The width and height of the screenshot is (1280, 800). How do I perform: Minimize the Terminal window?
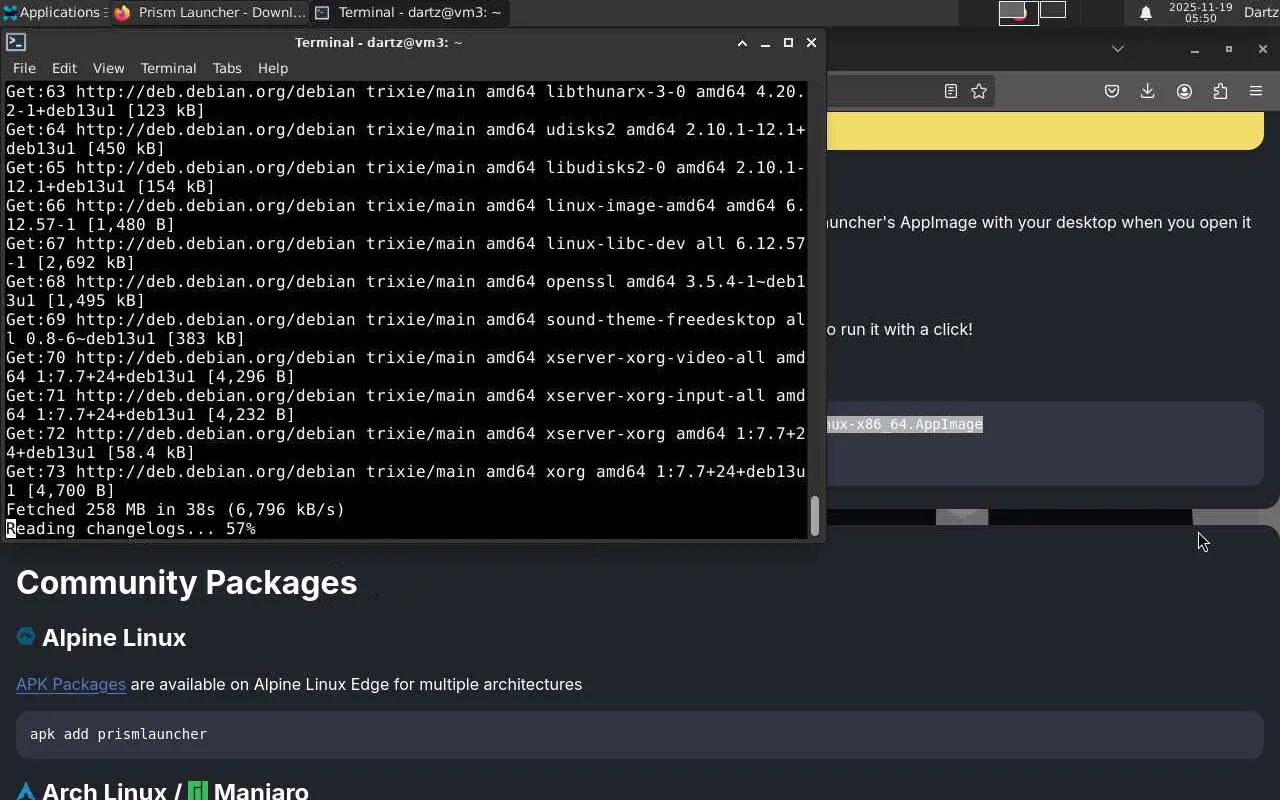coord(765,43)
